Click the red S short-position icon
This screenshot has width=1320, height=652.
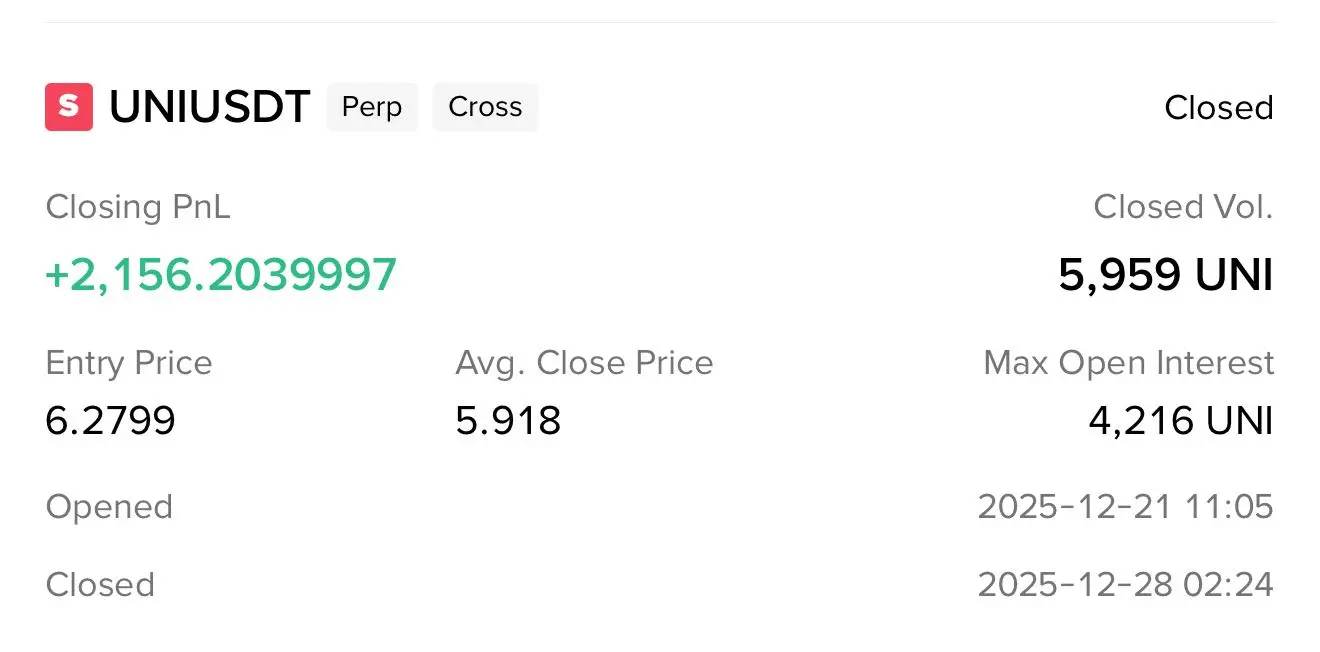(x=69, y=107)
